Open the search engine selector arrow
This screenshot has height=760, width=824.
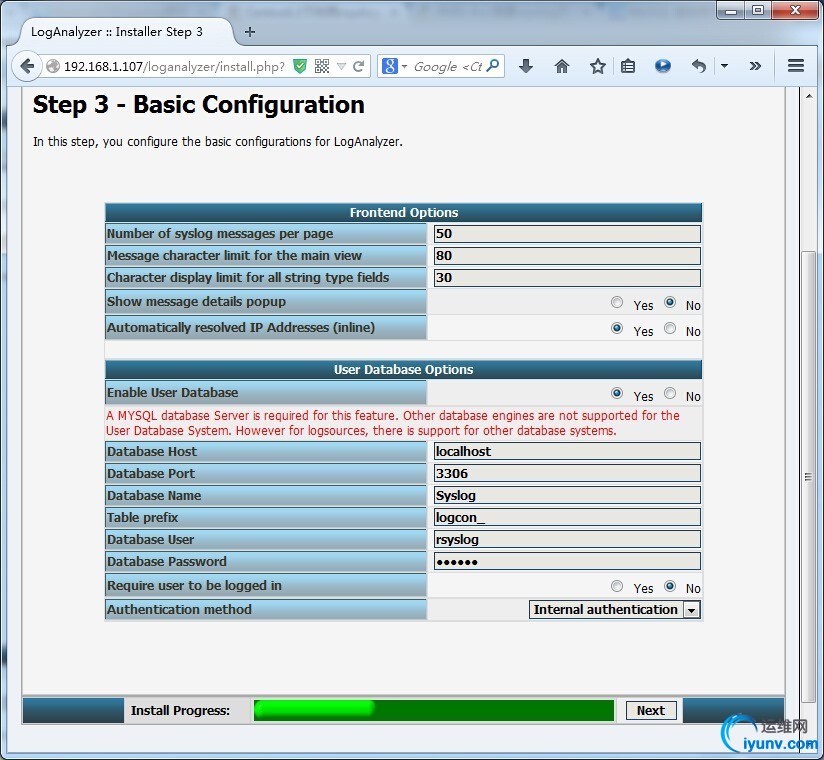click(404, 66)
